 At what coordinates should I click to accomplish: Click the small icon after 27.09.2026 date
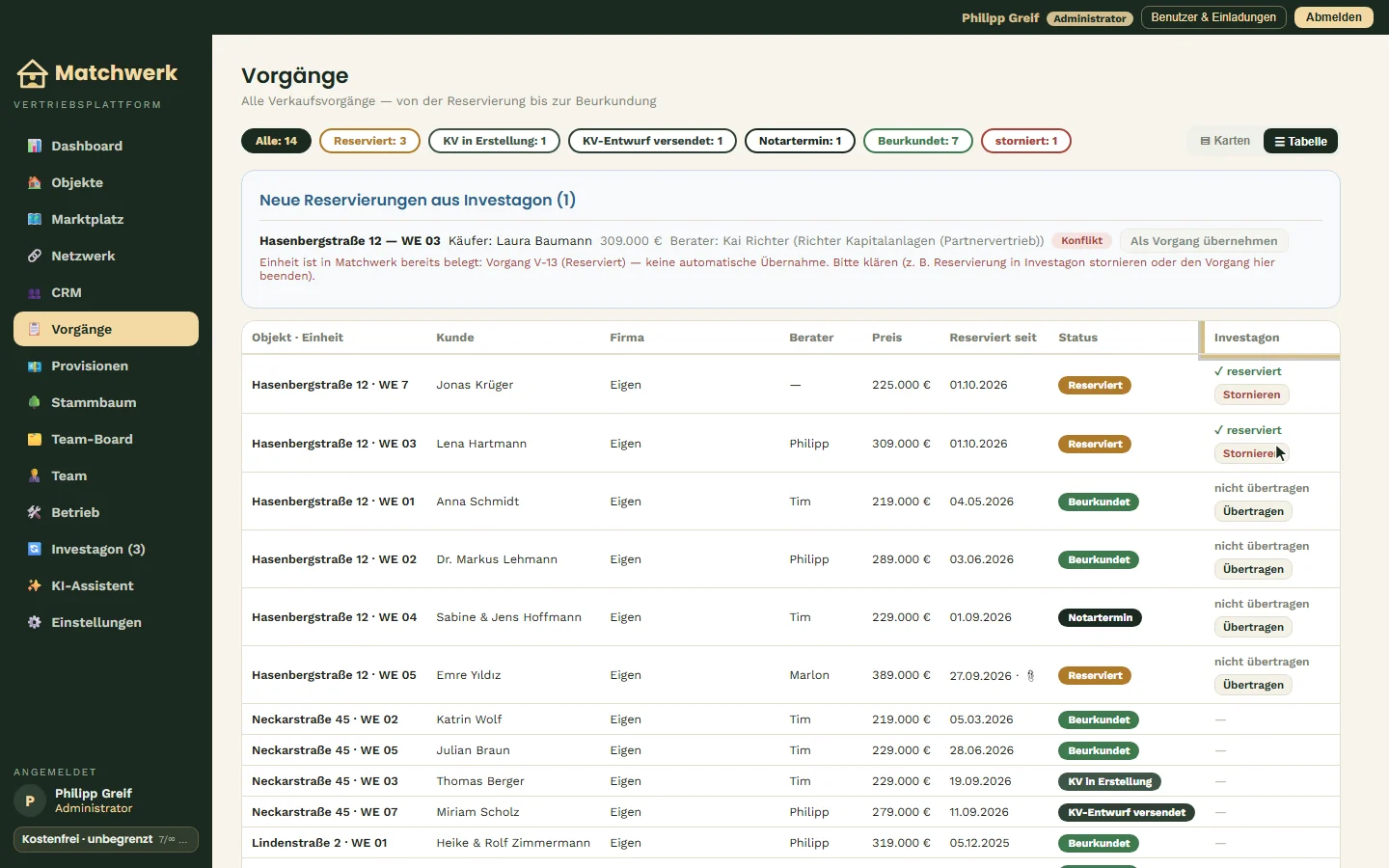(x=1030, y=676)
